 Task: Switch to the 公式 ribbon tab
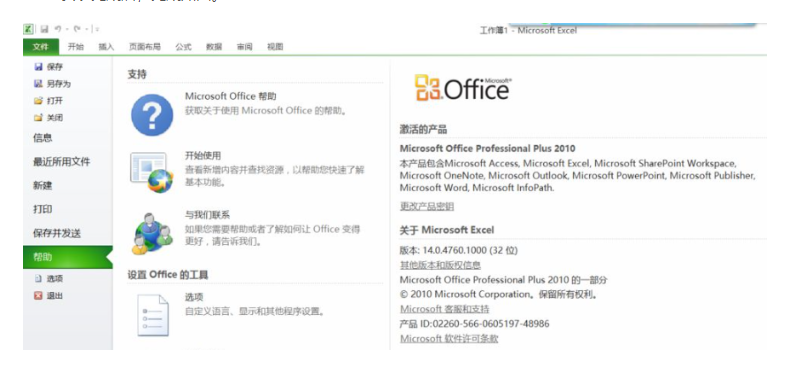coord(183,47)
